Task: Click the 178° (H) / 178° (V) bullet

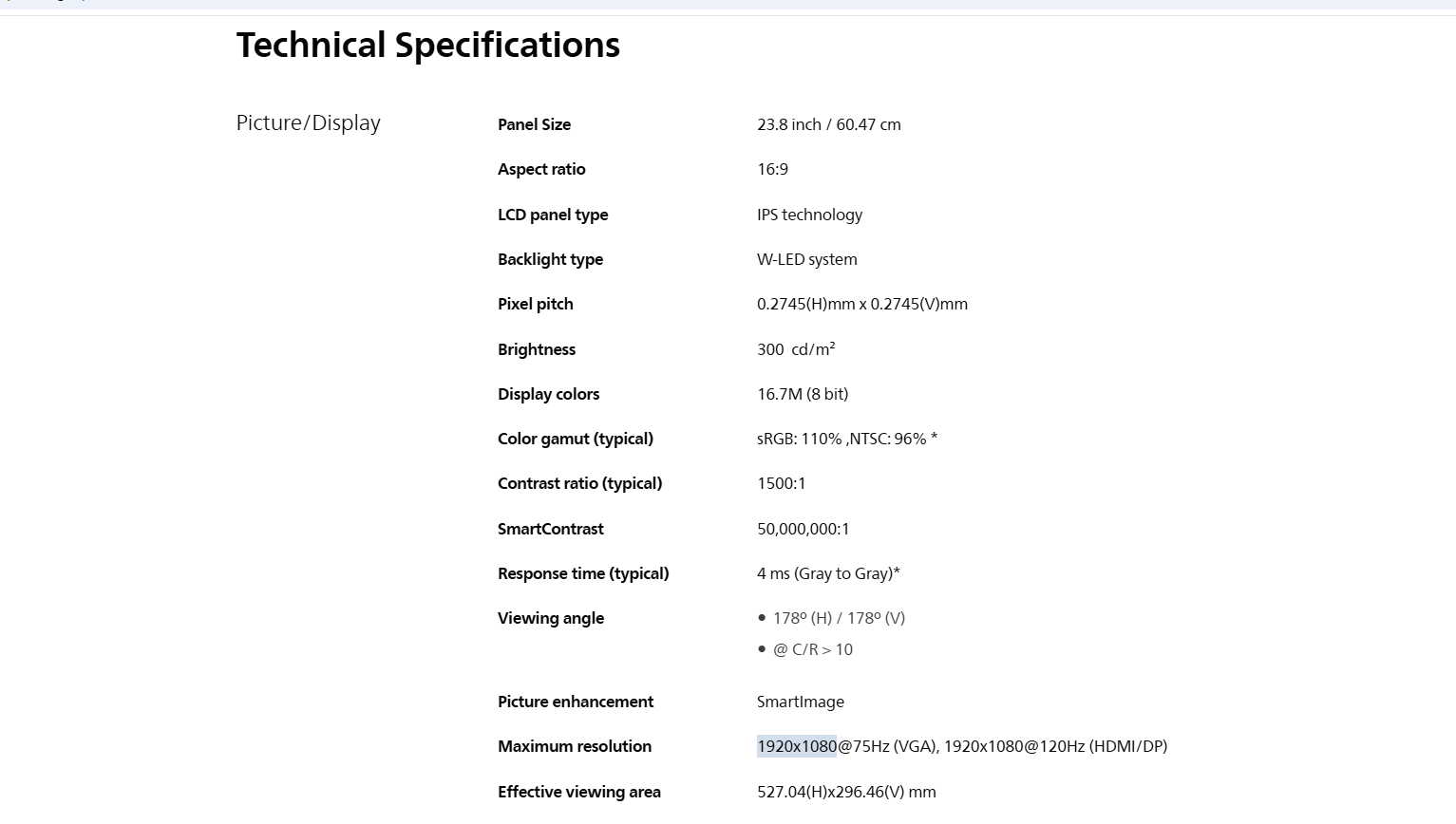Action: (838, 618)
